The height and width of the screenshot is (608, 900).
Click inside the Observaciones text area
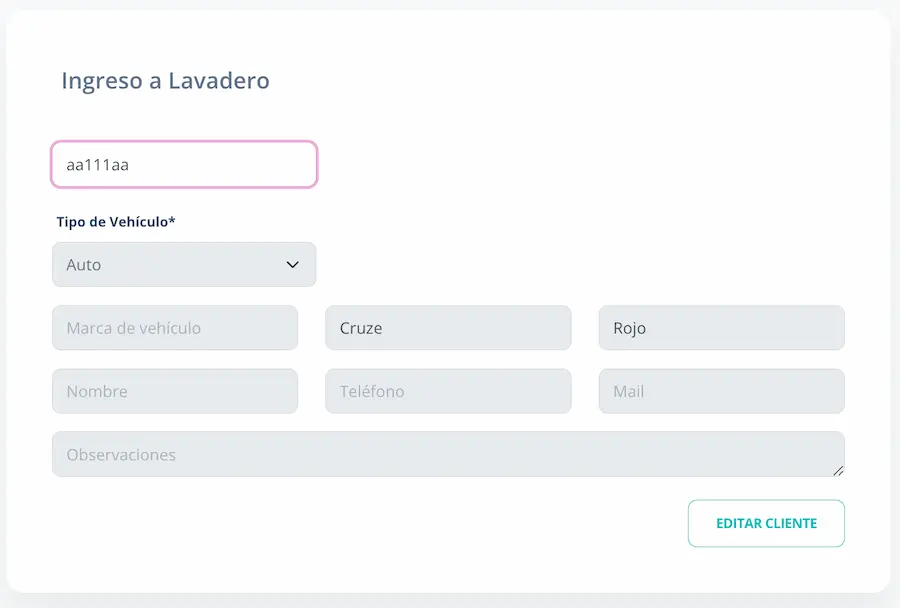[x=448, y=453]
